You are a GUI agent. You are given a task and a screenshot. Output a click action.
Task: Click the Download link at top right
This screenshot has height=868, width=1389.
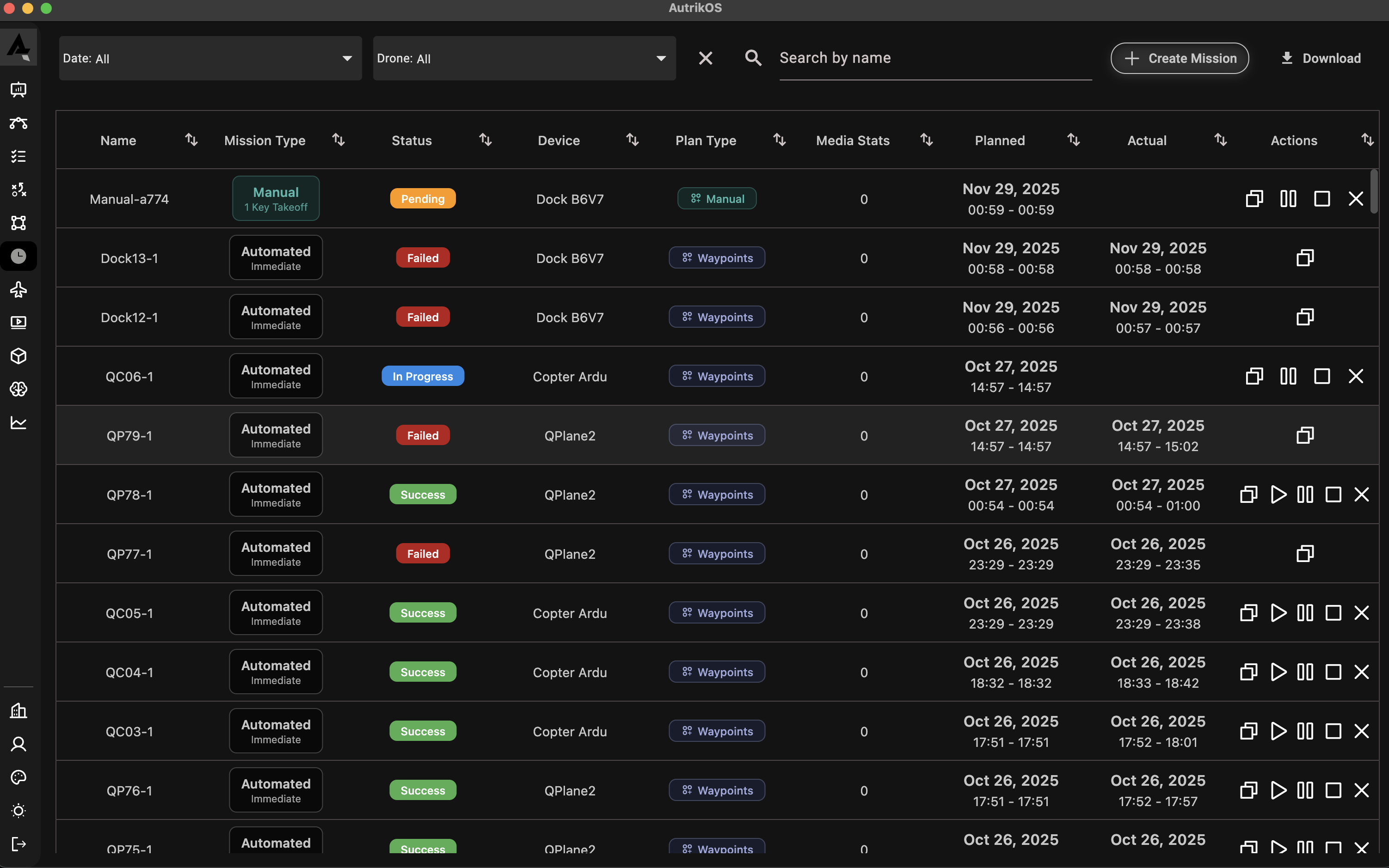point(1320,58)
